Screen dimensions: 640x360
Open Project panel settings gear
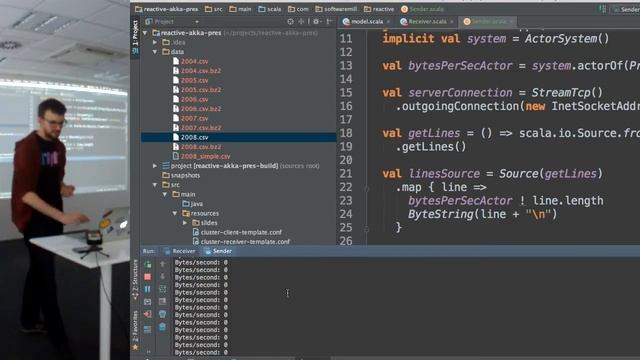316,21
